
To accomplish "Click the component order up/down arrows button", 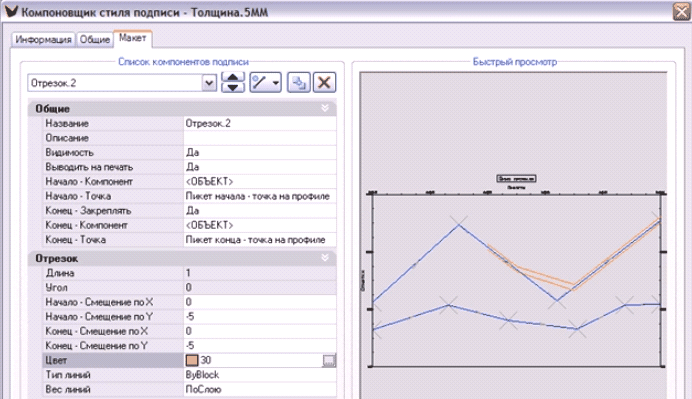I will click(233, 83).
